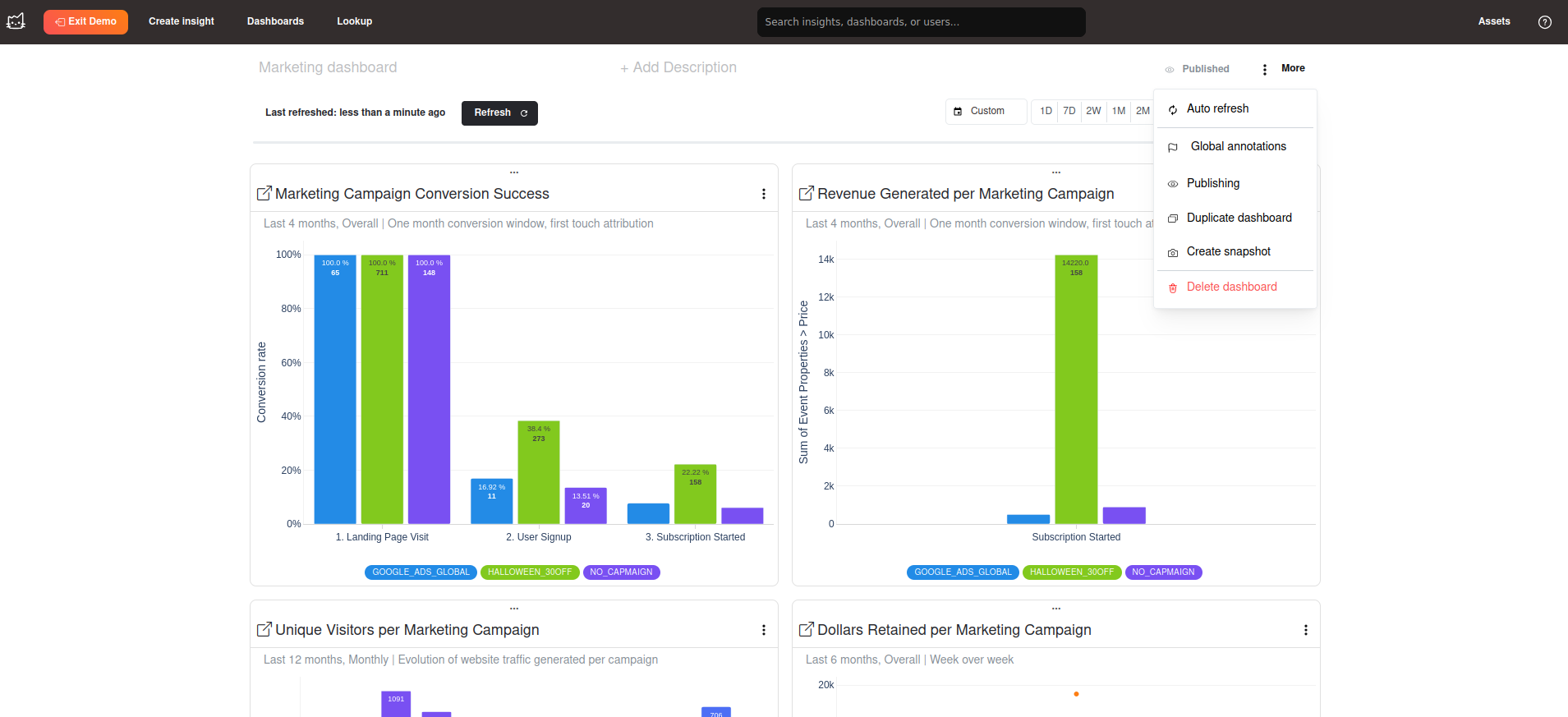Viewport: 1568px width, 717px height.
Task: Grab drag handle above Unique Visitors card
Action: [x=514, y=609]
